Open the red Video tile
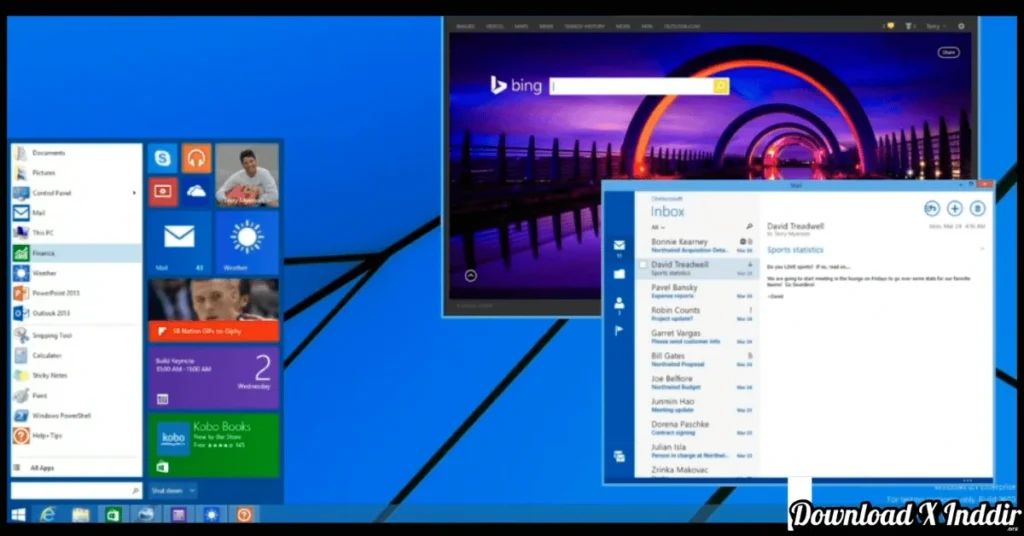The height and width of the screenshot is (536, 1024). point(163,191)
